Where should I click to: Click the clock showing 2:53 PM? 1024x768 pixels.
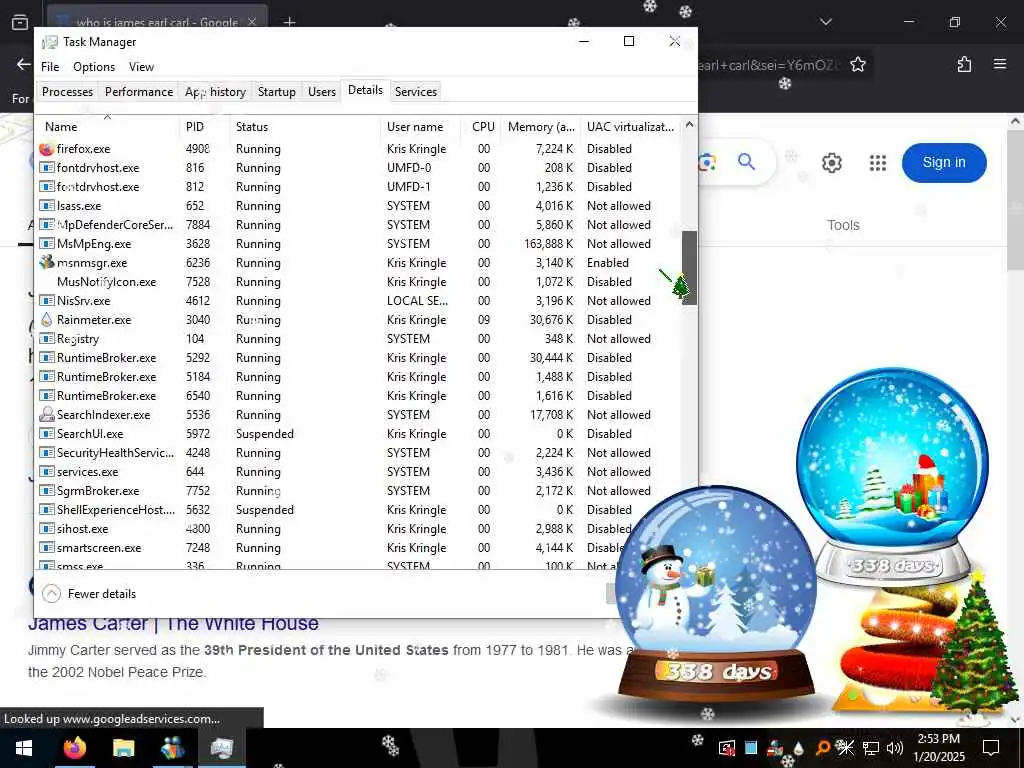click(938, 739)
